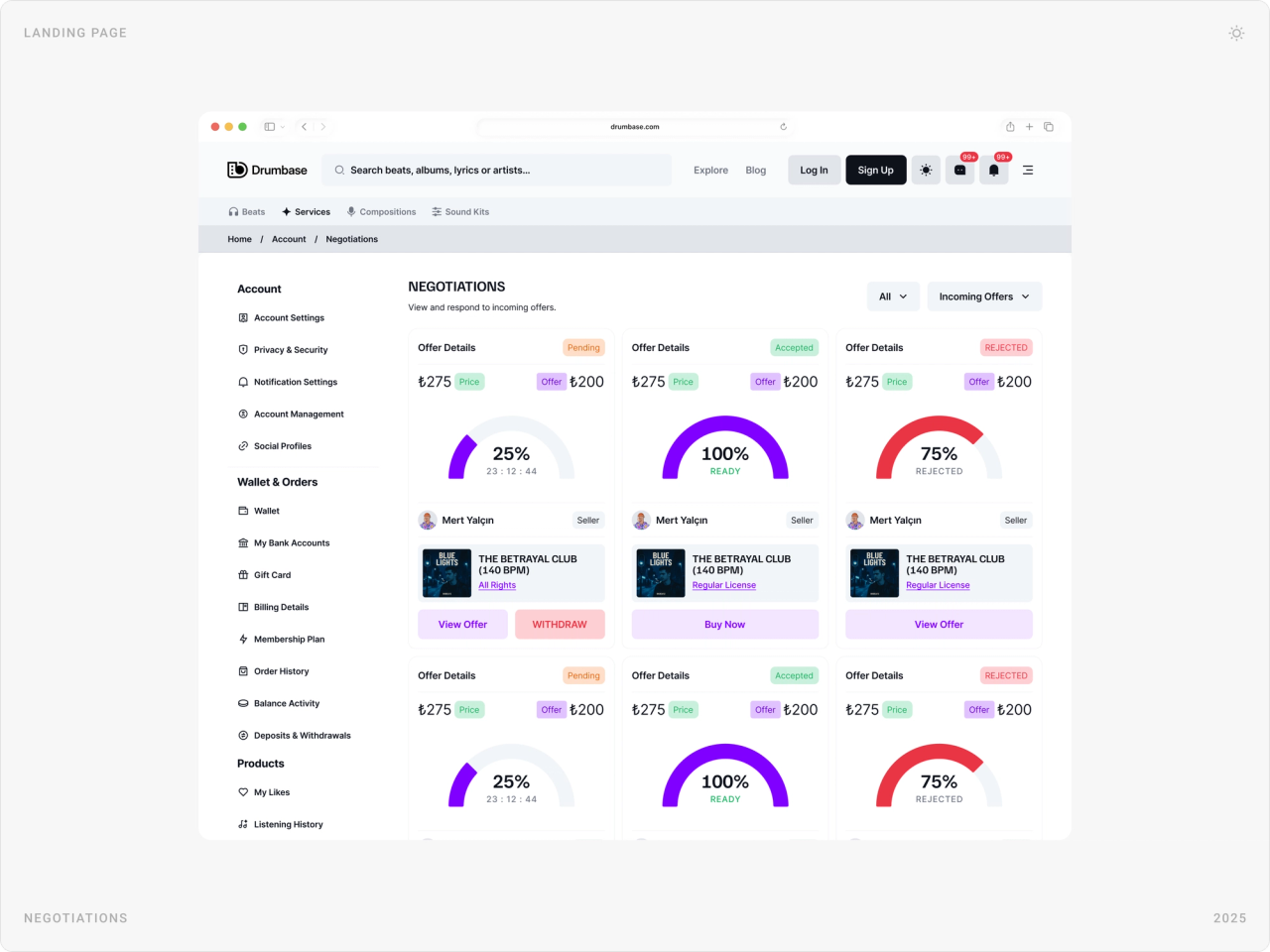
Task: Open the hamburger menu icon
Action: point(1028,171)
